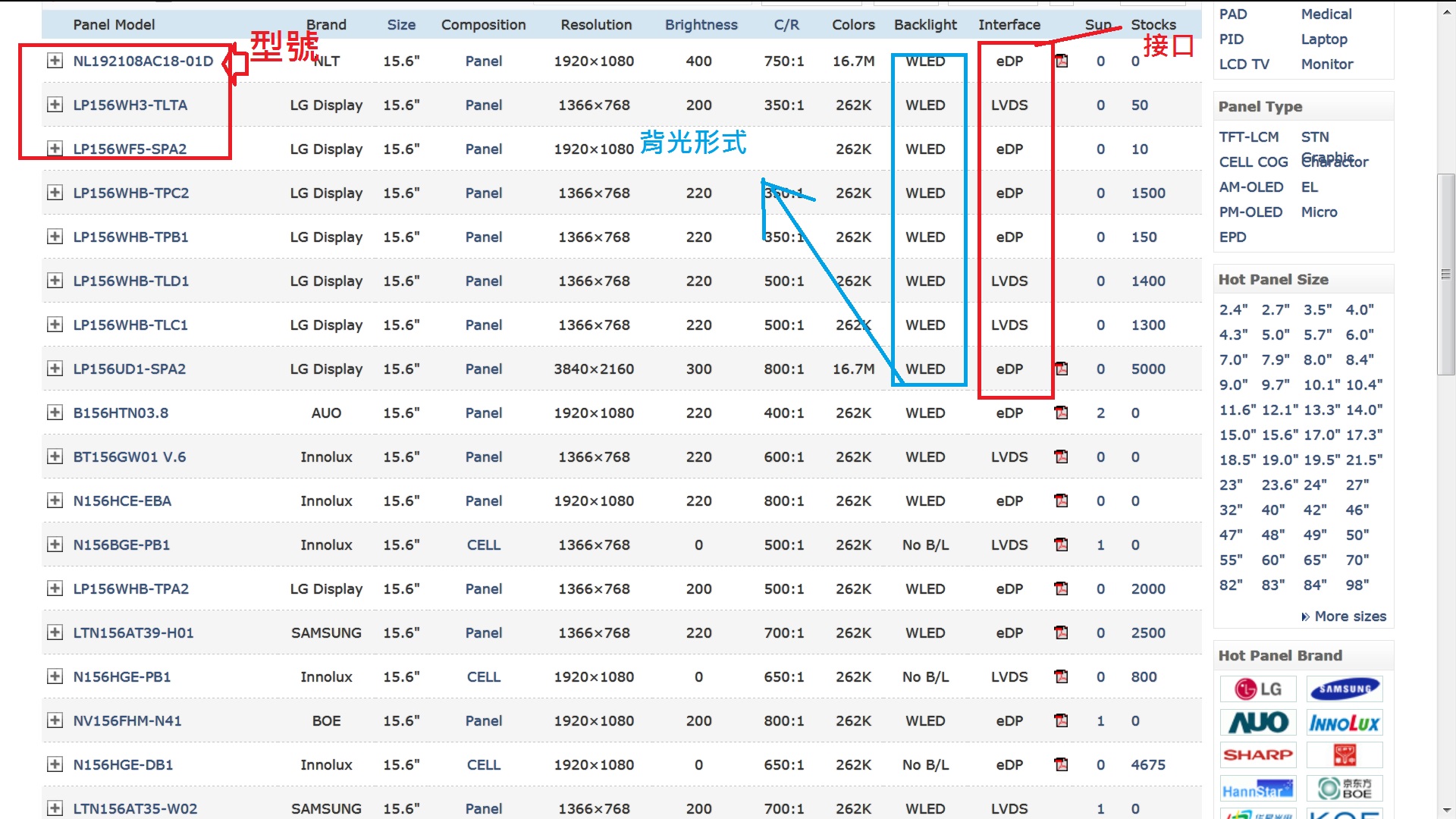
Task: Select the Innolux brand logo
Action: point(1345,722)
